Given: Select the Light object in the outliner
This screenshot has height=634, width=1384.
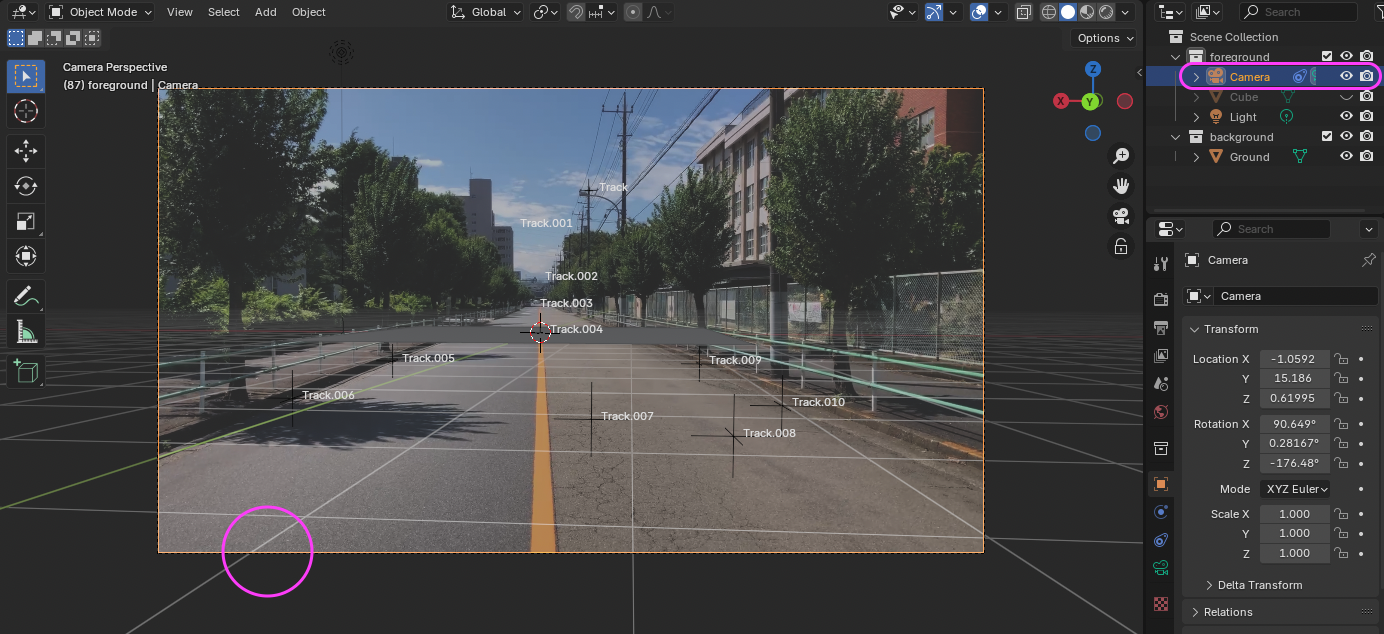Looking at the screenshot, I should click(1243, 117).
